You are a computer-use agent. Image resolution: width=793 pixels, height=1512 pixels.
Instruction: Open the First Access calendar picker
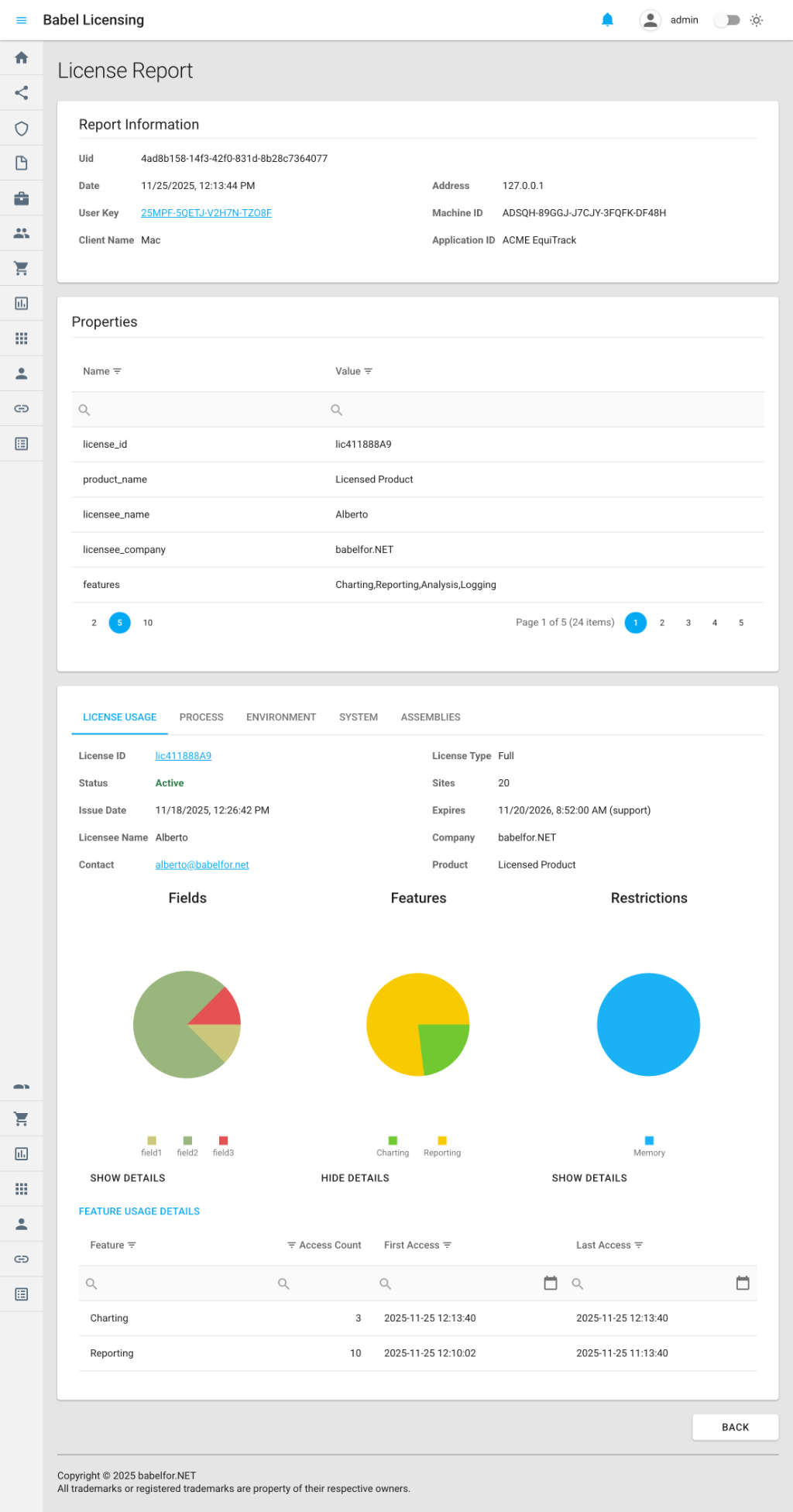(550, 1283)
